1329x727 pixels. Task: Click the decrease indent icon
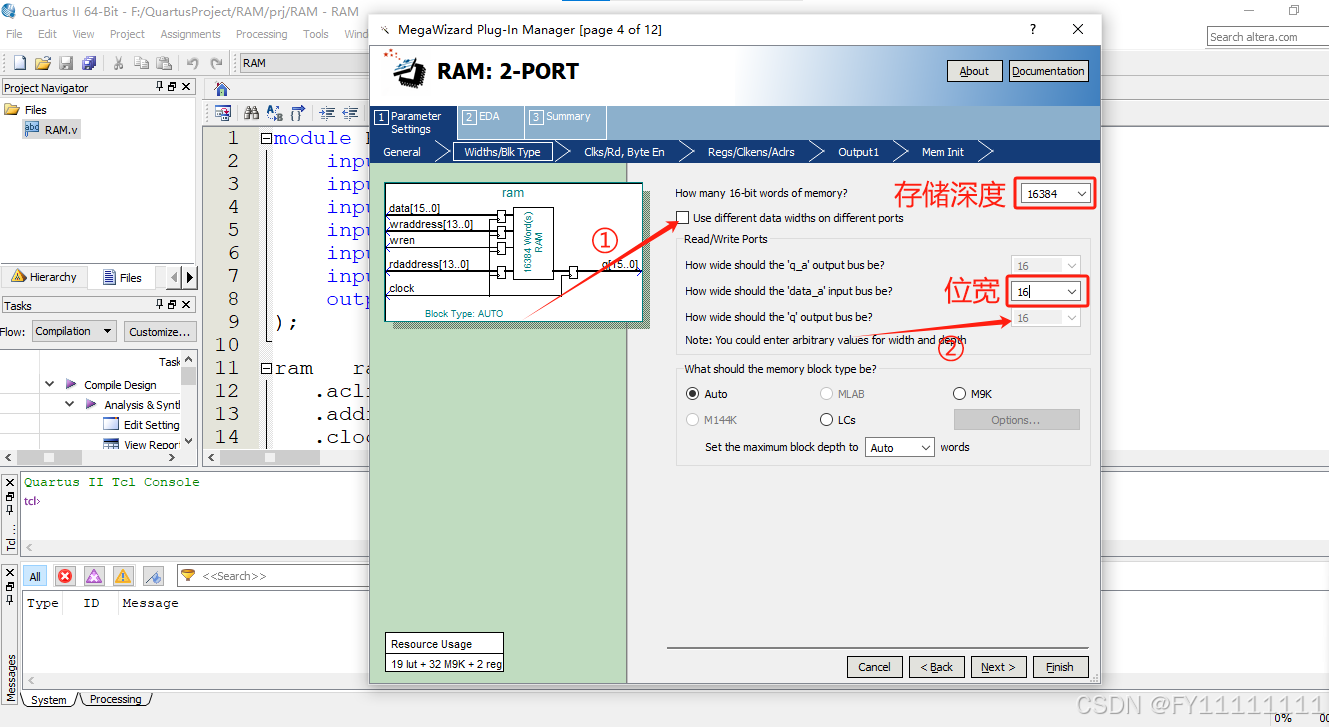350,113
